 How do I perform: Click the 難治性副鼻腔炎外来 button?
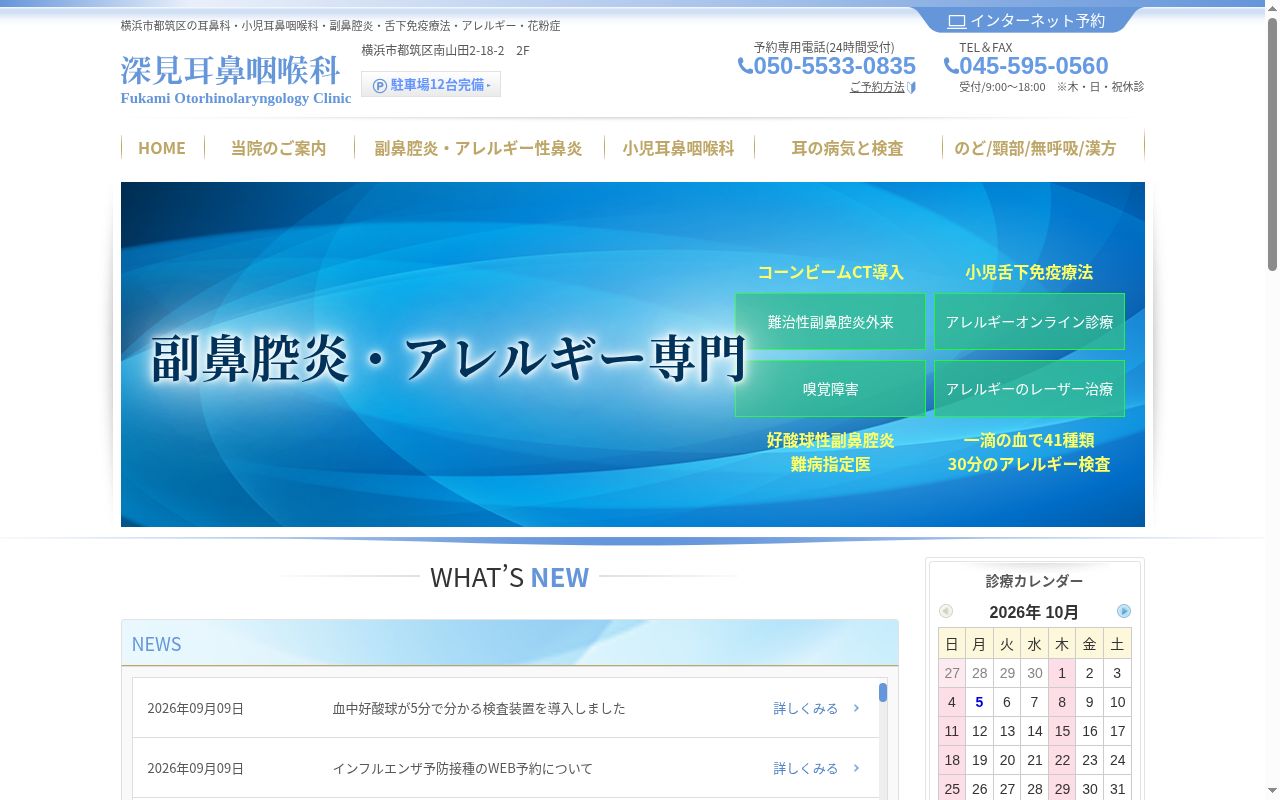[x=830, y=322]
